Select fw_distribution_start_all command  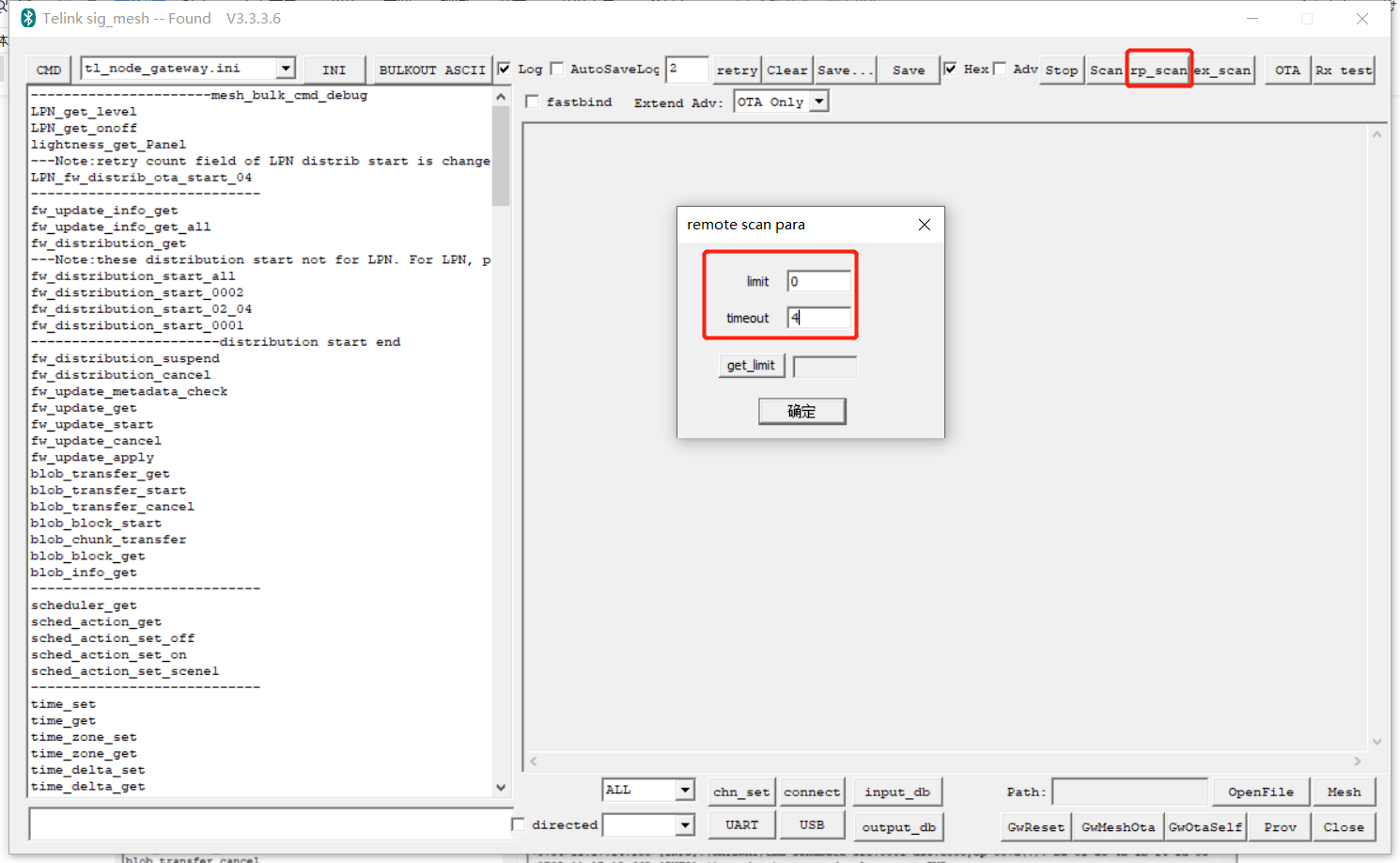(133, 276)
